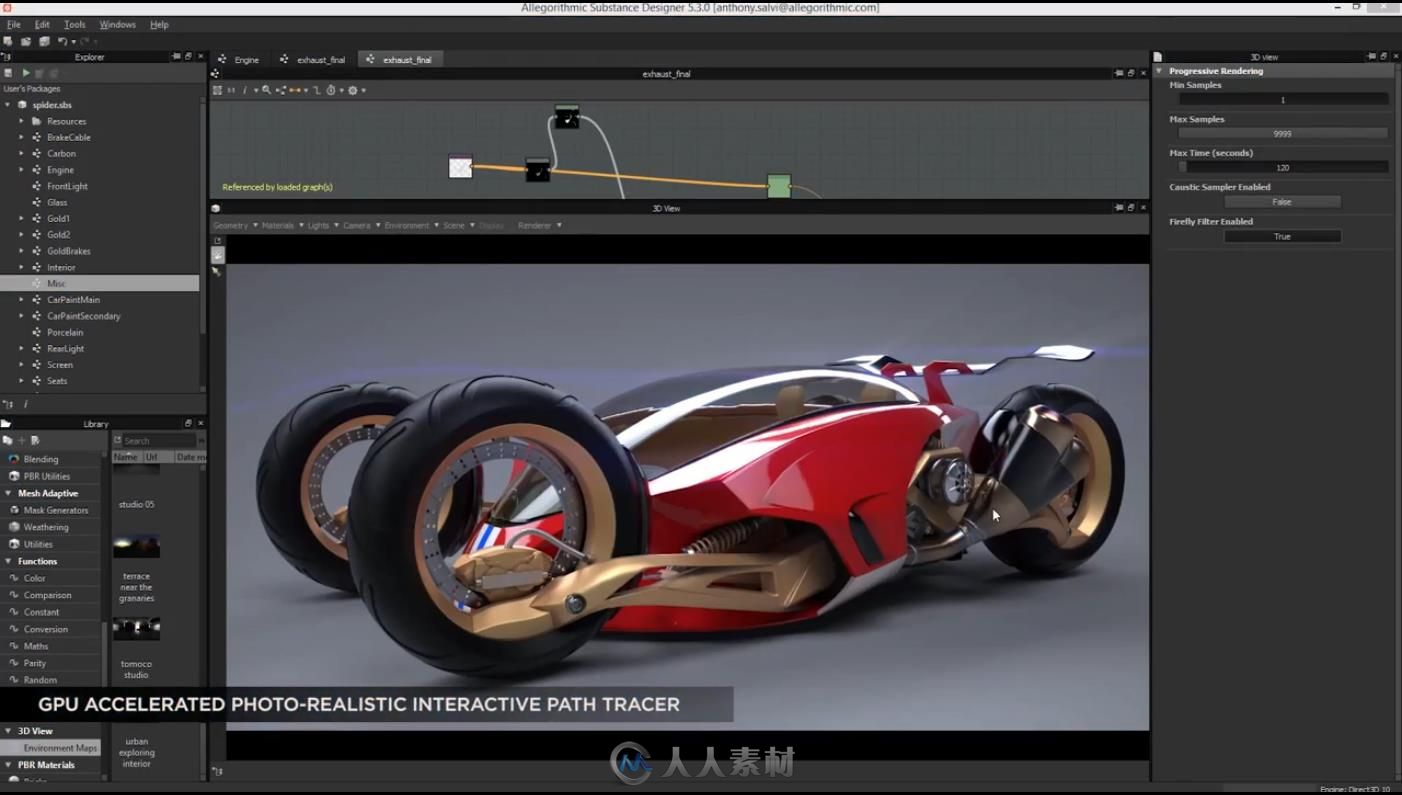Image resolution: width=1402 pixels, height=795 pixels.
Task: Select the Misc graph in Explorer
Action: click(x=100, y=284)
